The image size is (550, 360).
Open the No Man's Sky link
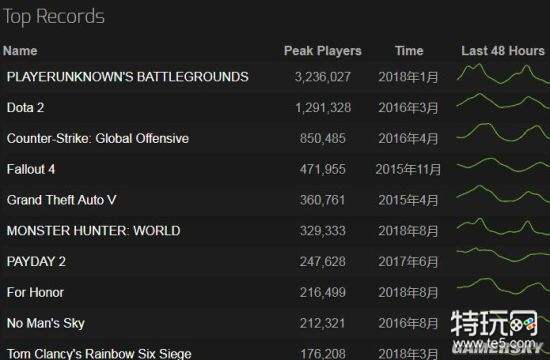(x=46, y=323)
